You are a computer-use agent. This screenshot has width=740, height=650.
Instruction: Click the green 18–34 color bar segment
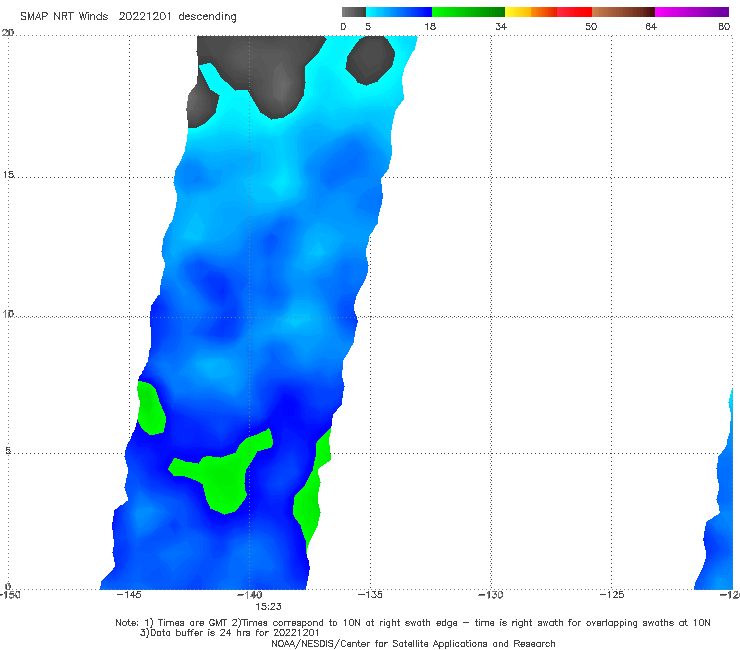point(468,12)
